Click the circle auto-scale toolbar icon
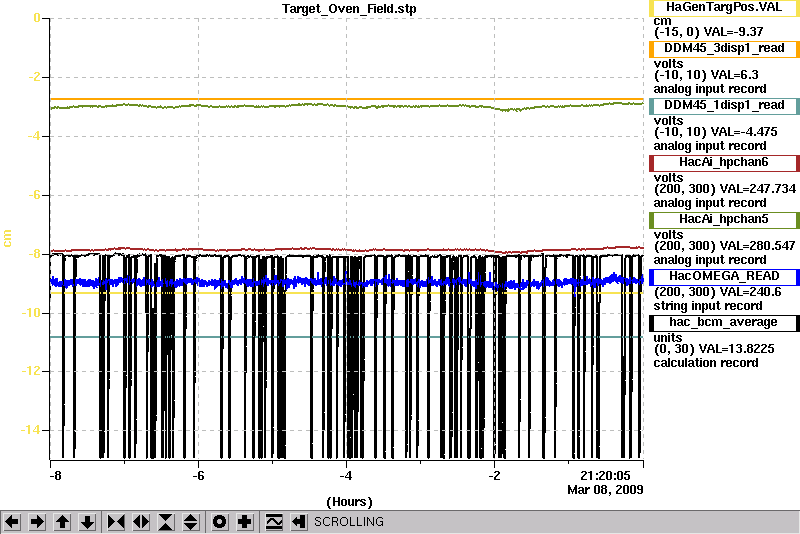 pyautogui.click(x=219, y=522)
